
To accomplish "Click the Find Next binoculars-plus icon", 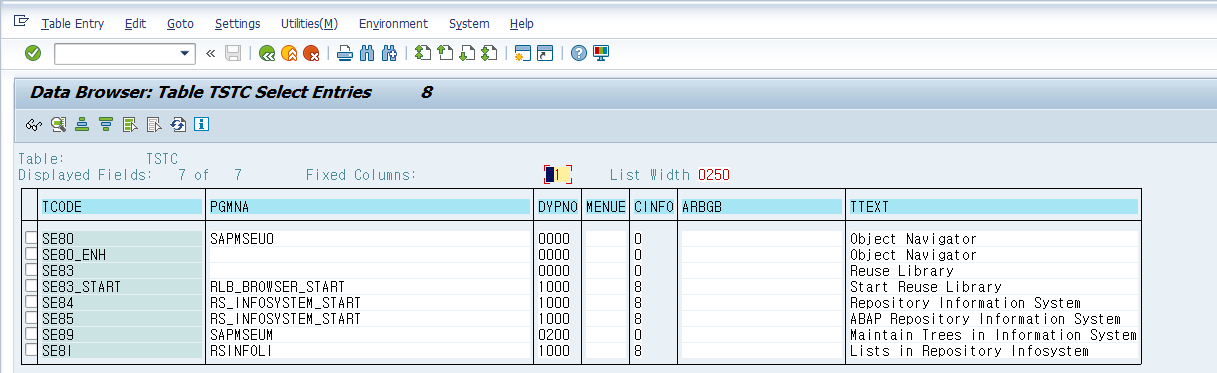I will 390,53.
